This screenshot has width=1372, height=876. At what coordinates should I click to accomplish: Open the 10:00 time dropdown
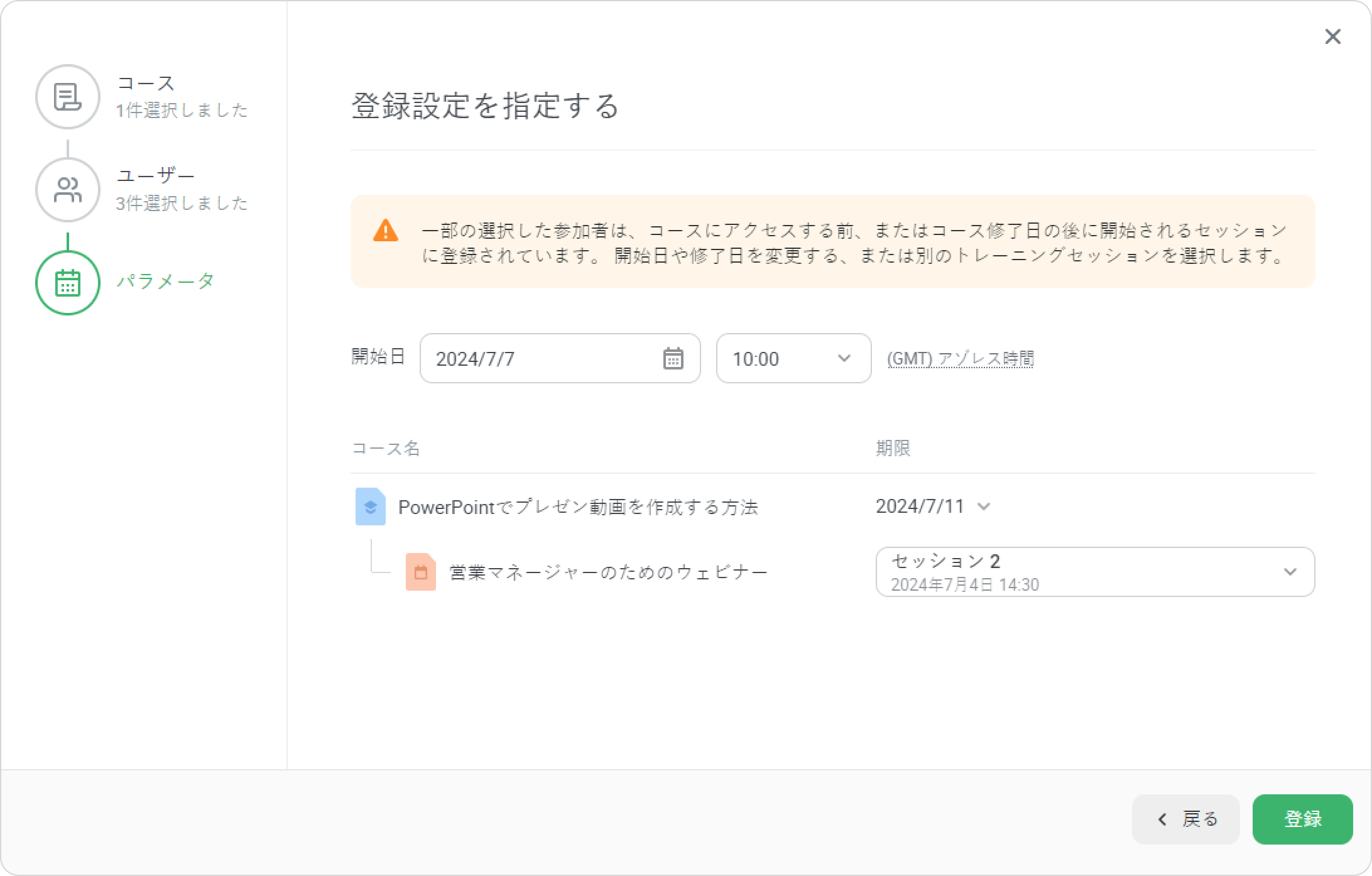click(793, 359)
